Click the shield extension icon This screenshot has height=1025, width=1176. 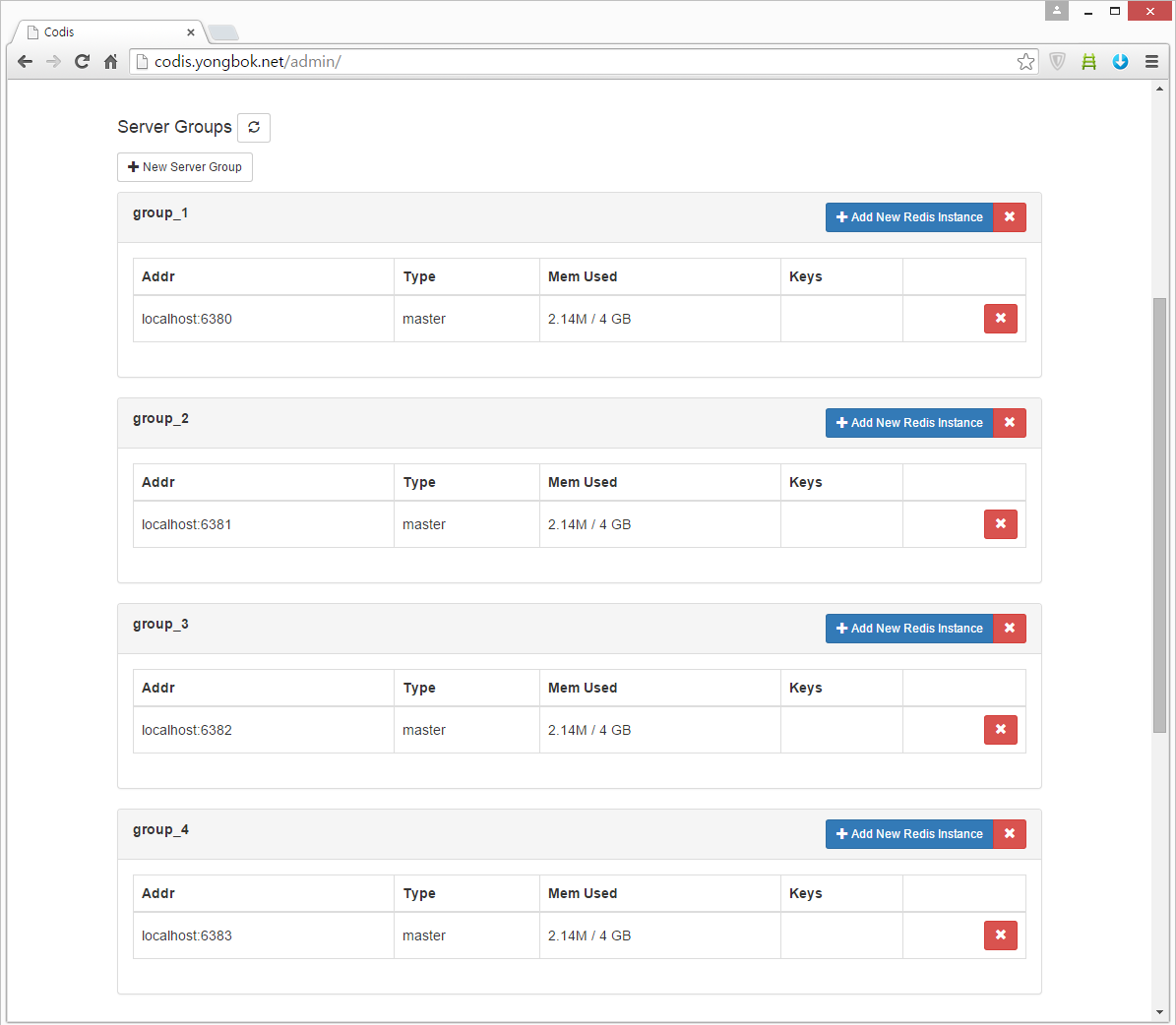[x=1058, y=62]
